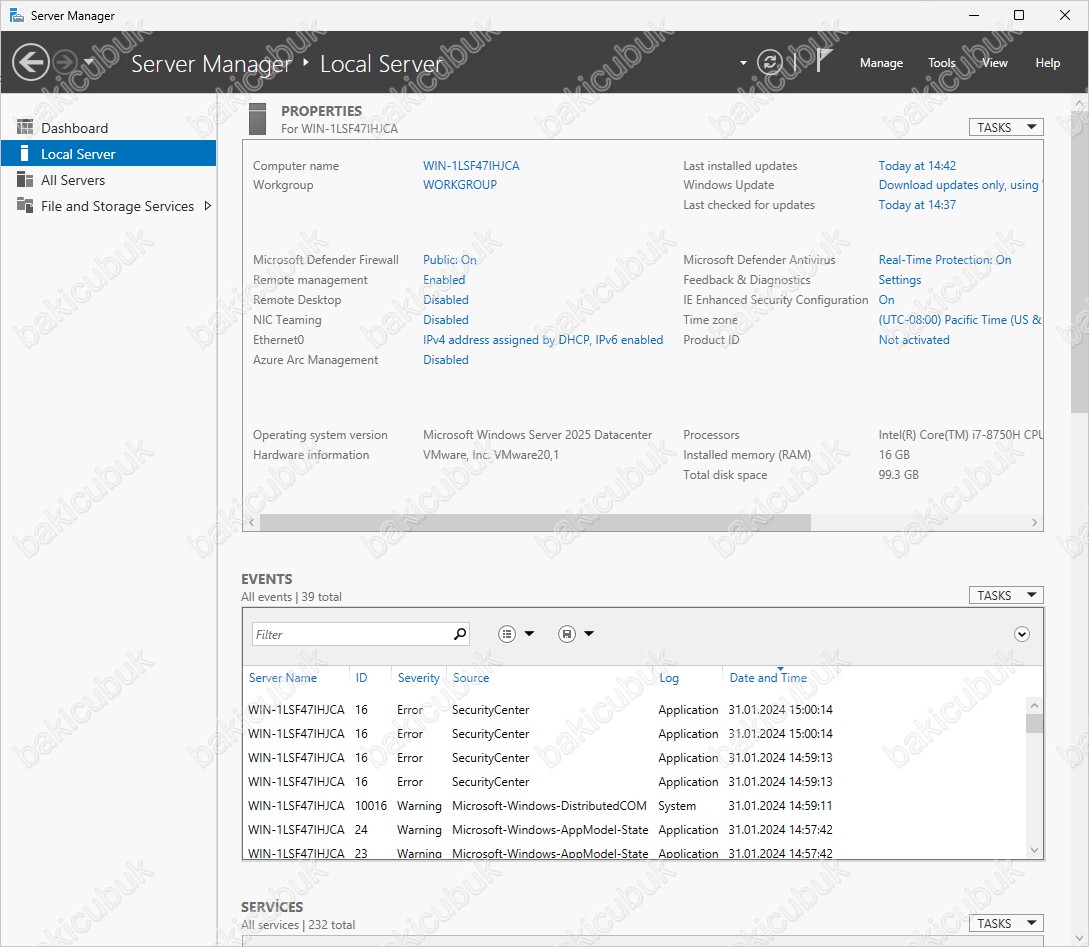Refresh Server Manager with the refresh icon
The width and height of the screenshot is (1089, 947).
[x=770, y=62]
